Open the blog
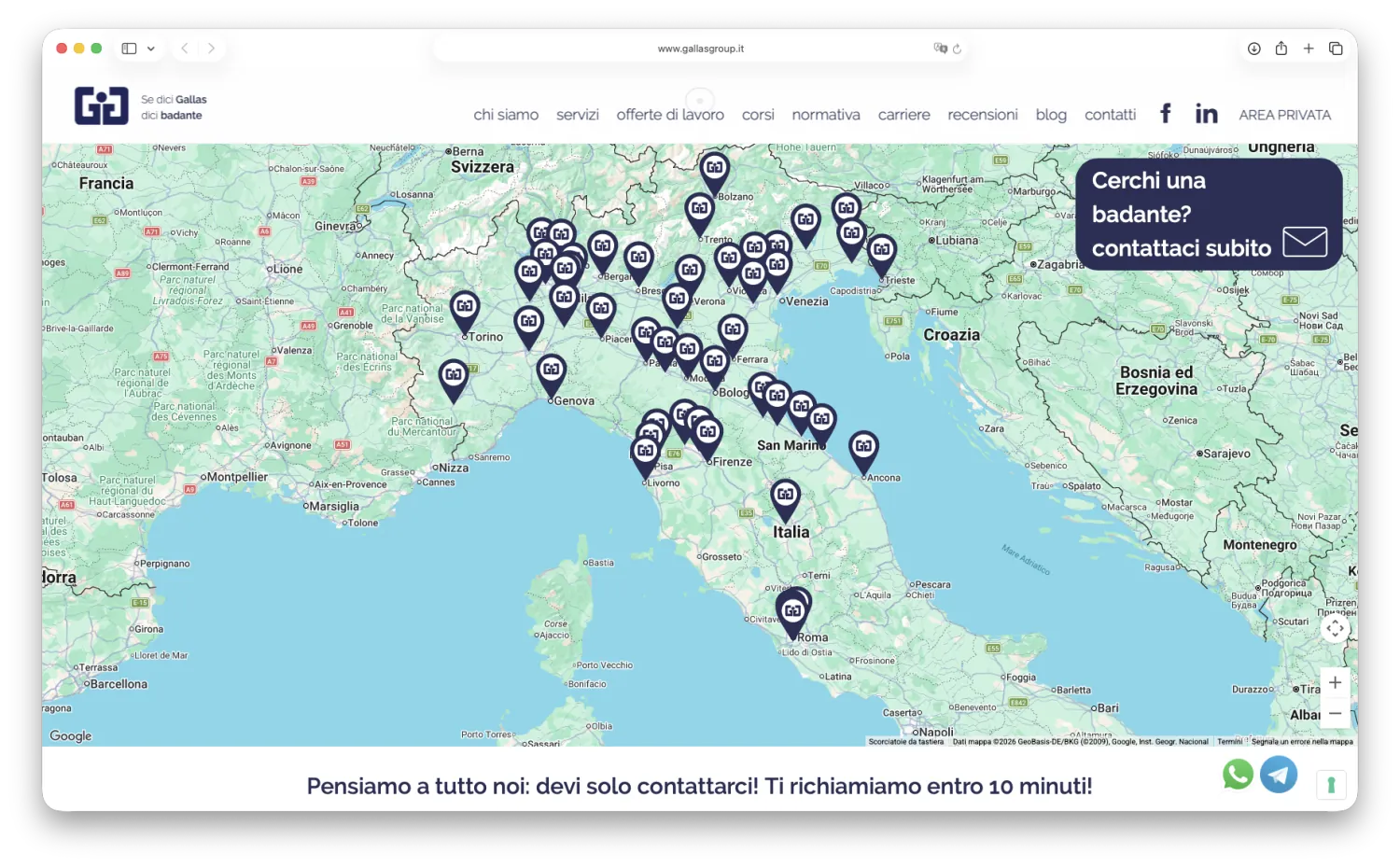 click(1051, 115)
